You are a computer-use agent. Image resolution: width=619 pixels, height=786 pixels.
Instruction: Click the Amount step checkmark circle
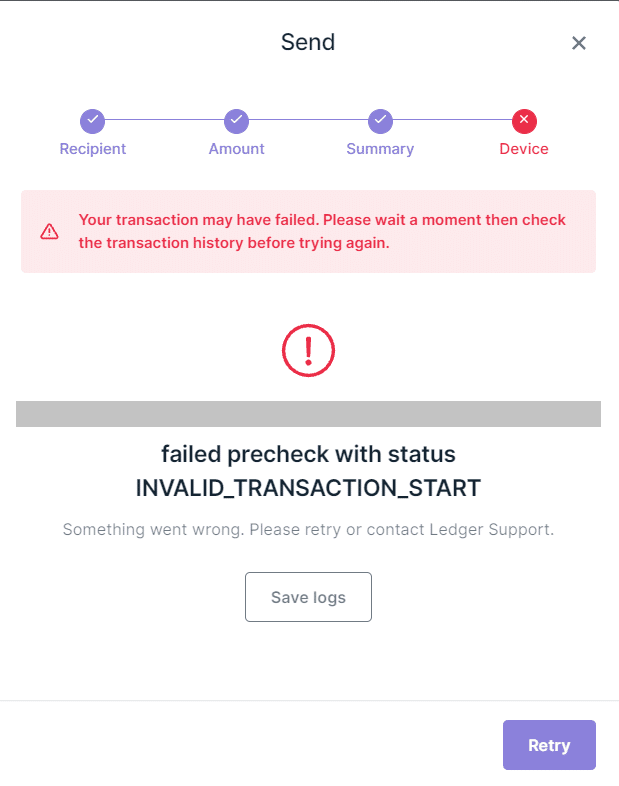point(236,121)
